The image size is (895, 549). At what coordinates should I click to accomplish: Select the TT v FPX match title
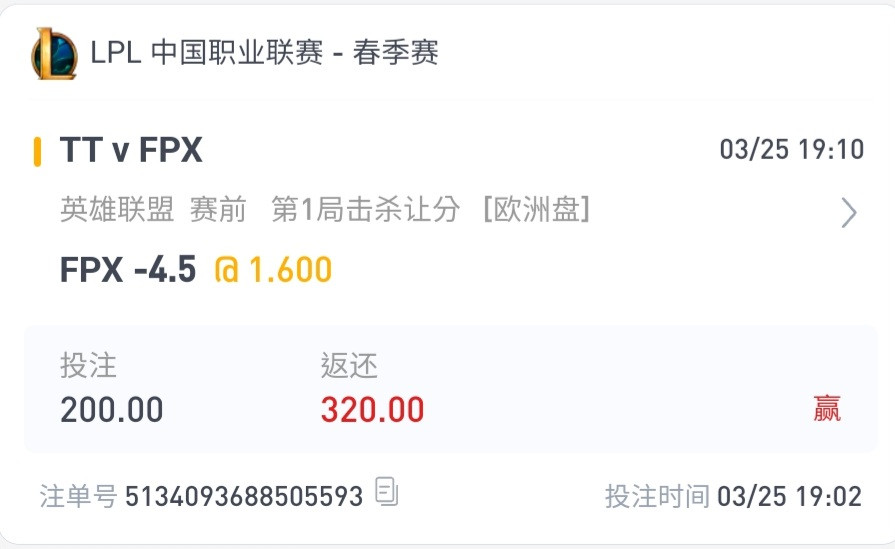(131, 150)
